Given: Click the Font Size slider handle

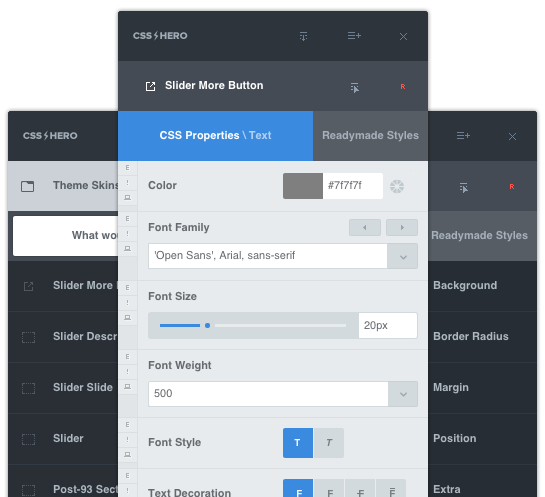Looking at the screenshot, I should tap(208, 326).
